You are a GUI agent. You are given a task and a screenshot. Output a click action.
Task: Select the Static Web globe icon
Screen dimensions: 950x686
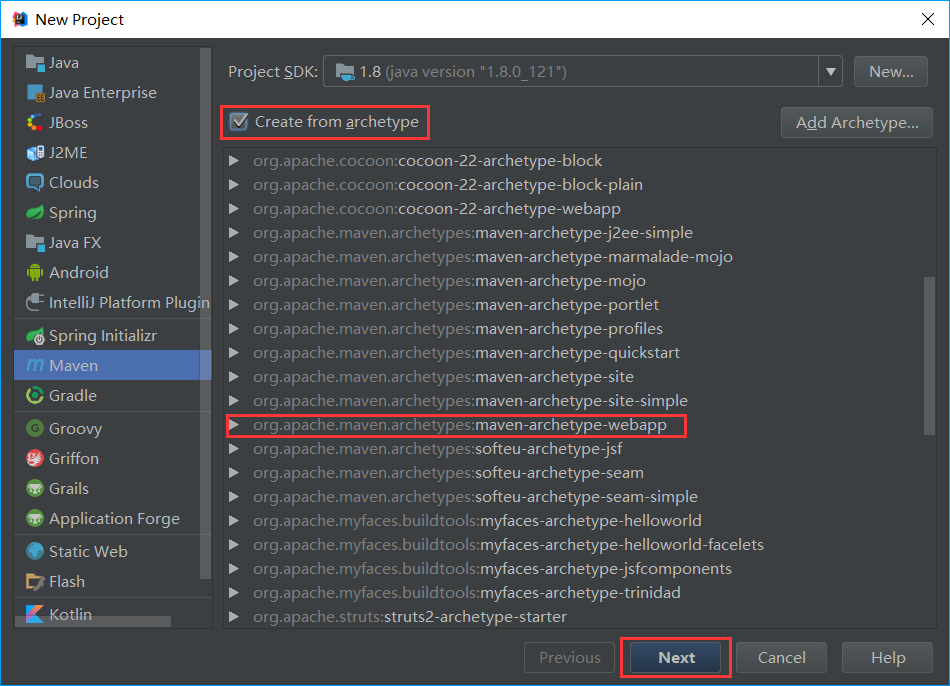35,551
